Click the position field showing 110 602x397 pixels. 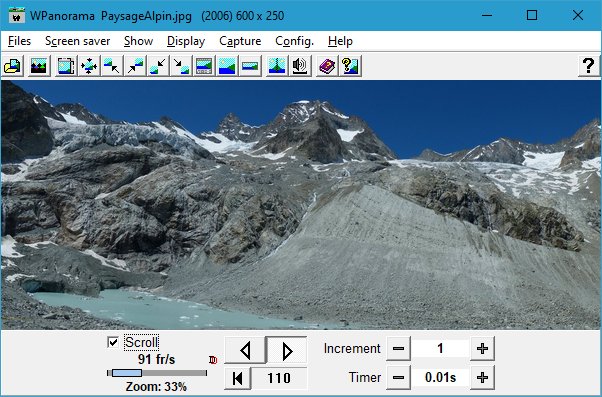[x=279, y=378]
